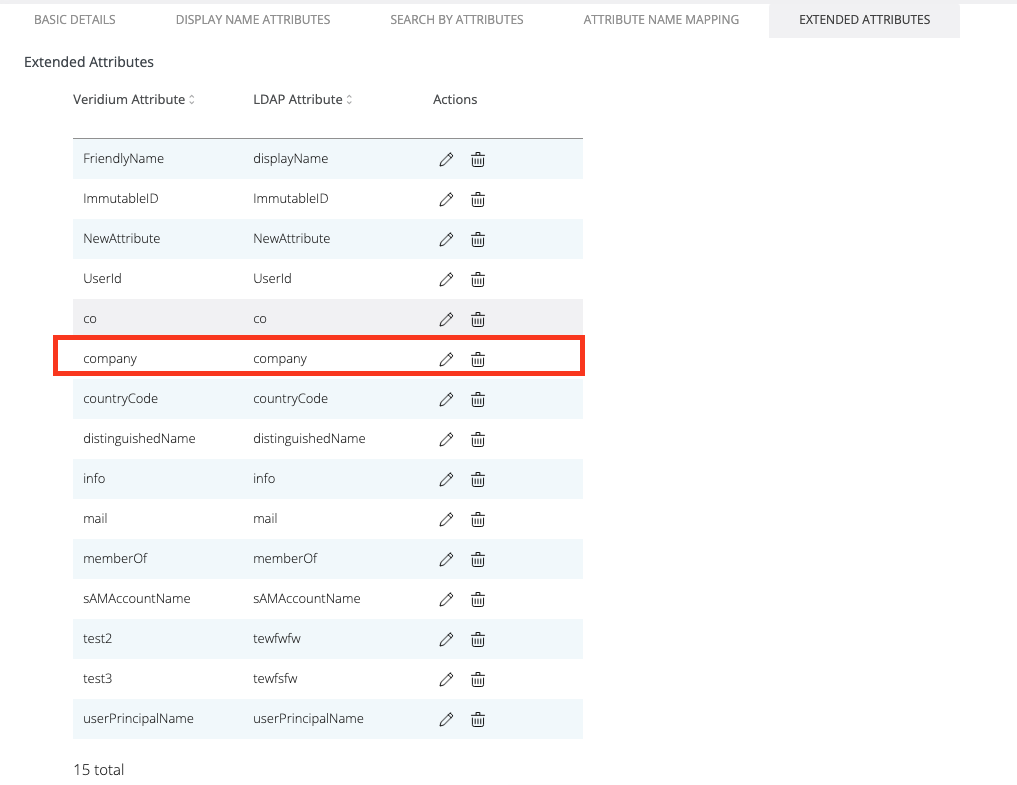
Task: Delete the UserId attribute
Action: click(x=478, y=279)
